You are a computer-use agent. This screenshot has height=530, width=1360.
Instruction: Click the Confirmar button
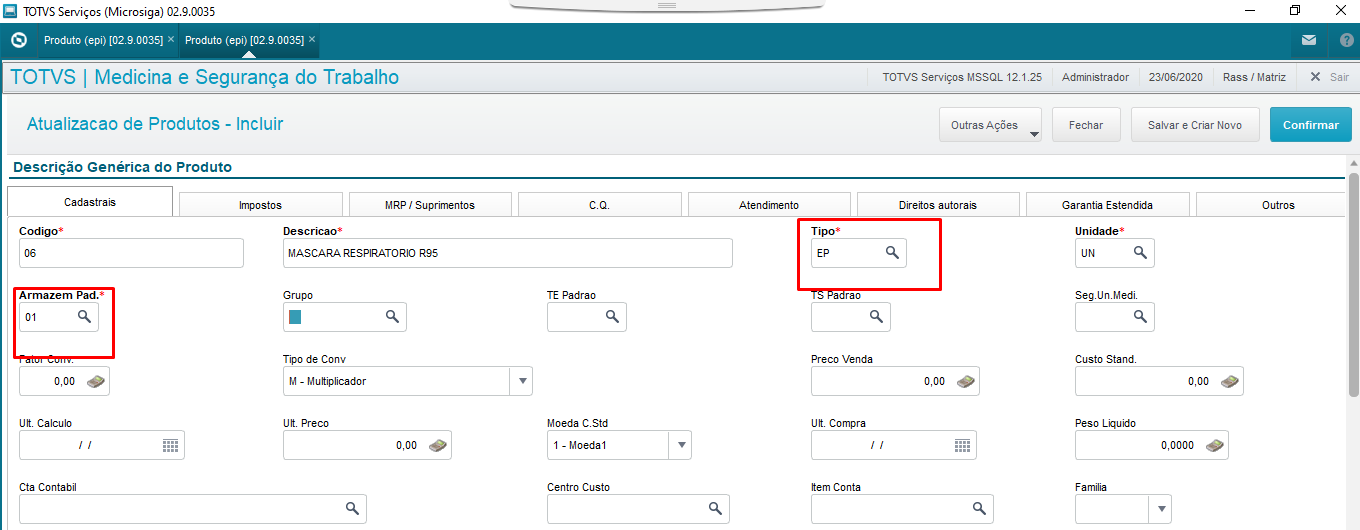tap(1311, 125)
